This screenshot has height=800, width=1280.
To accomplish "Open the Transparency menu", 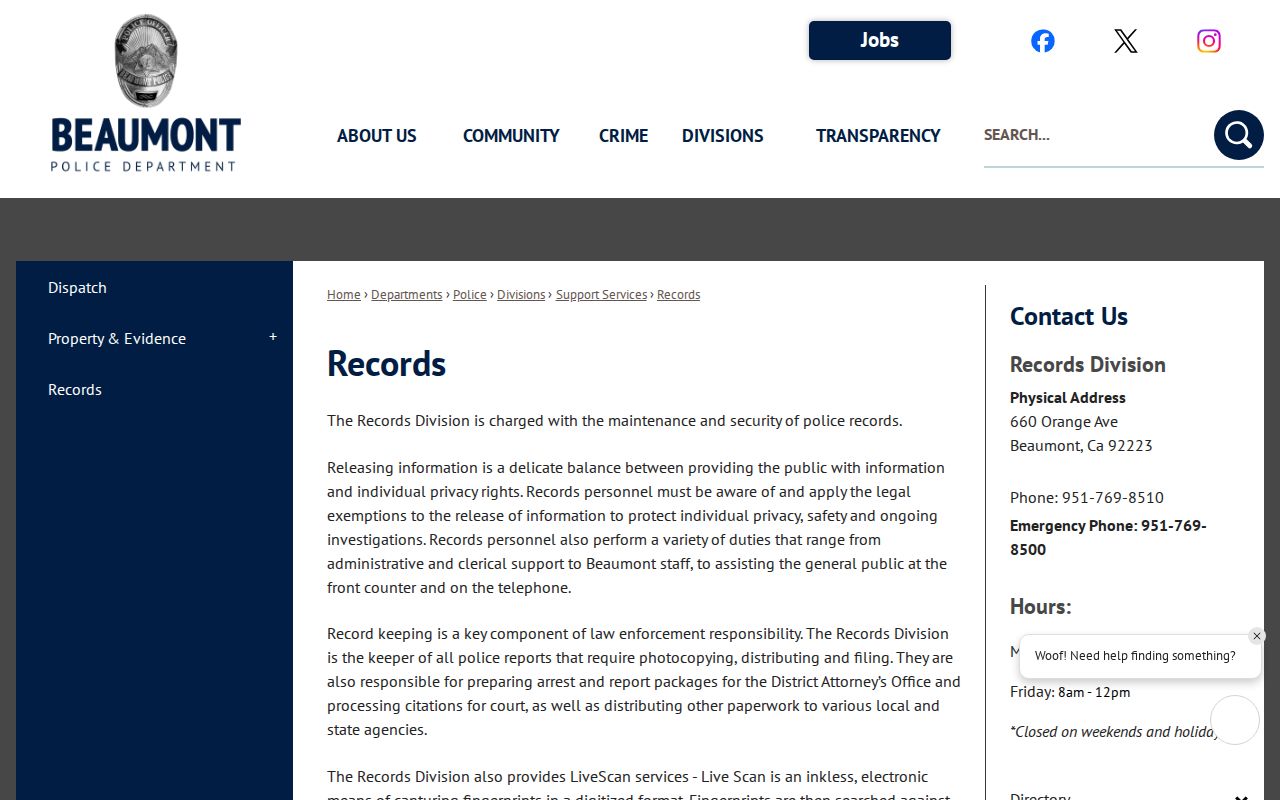I will point(878,136).
